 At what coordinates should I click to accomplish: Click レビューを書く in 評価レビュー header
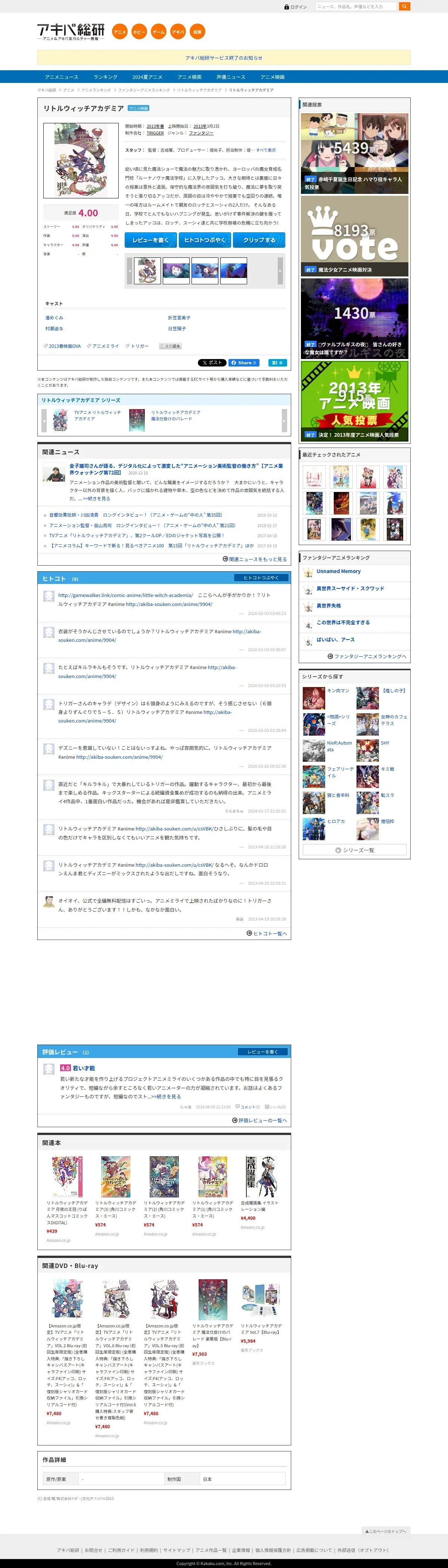pyautogui.click(x=262, y=1052)
